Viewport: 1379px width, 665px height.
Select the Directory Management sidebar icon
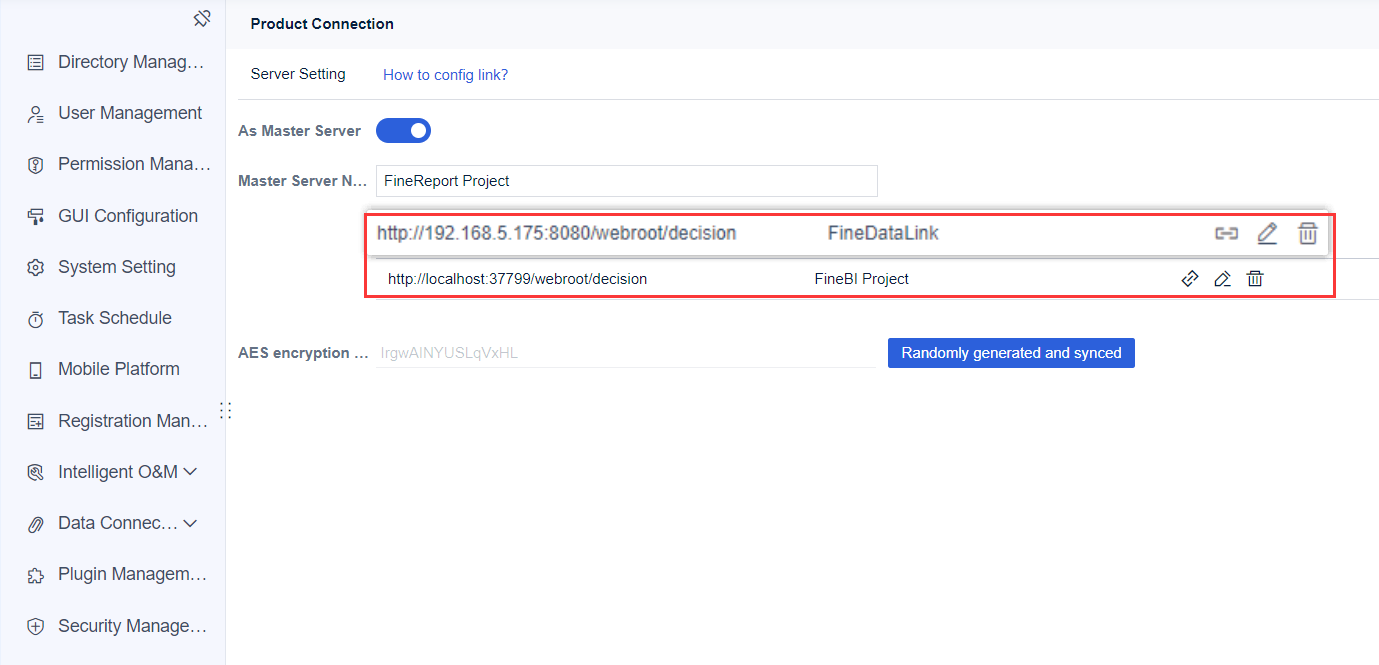coord(35,62)
